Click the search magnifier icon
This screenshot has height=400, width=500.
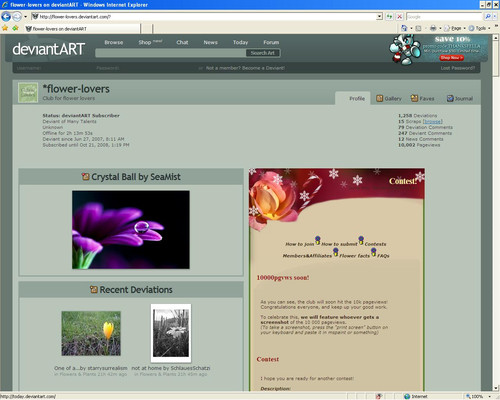pos(488,16)
